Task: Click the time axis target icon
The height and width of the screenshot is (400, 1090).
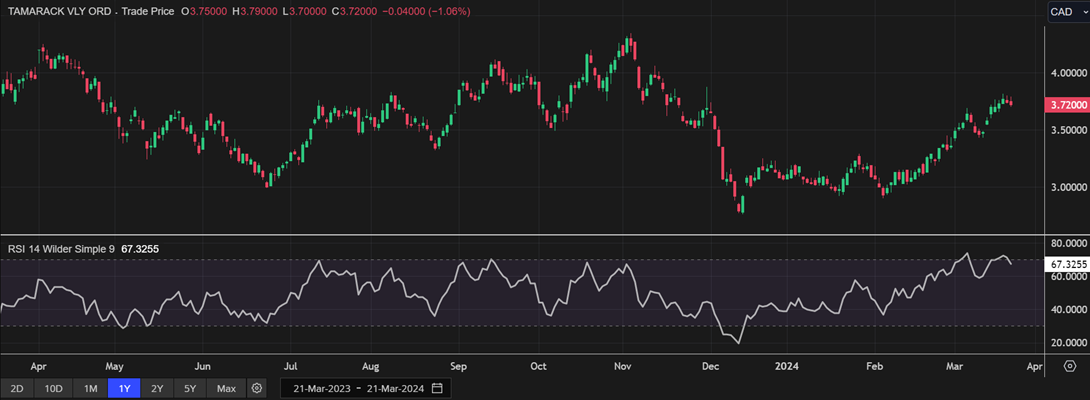Action: (1069, 365)
